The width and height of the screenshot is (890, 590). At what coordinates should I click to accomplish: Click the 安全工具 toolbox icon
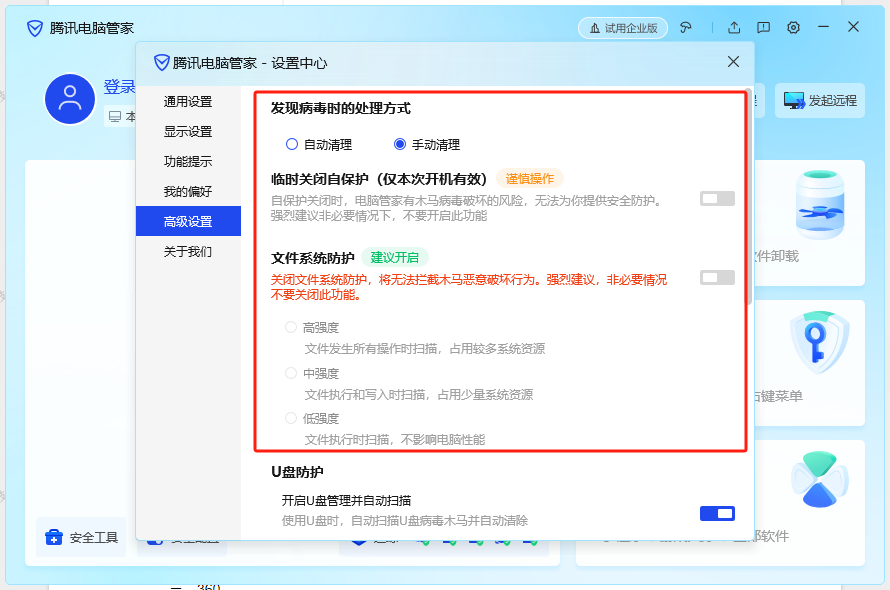(54, 537)
